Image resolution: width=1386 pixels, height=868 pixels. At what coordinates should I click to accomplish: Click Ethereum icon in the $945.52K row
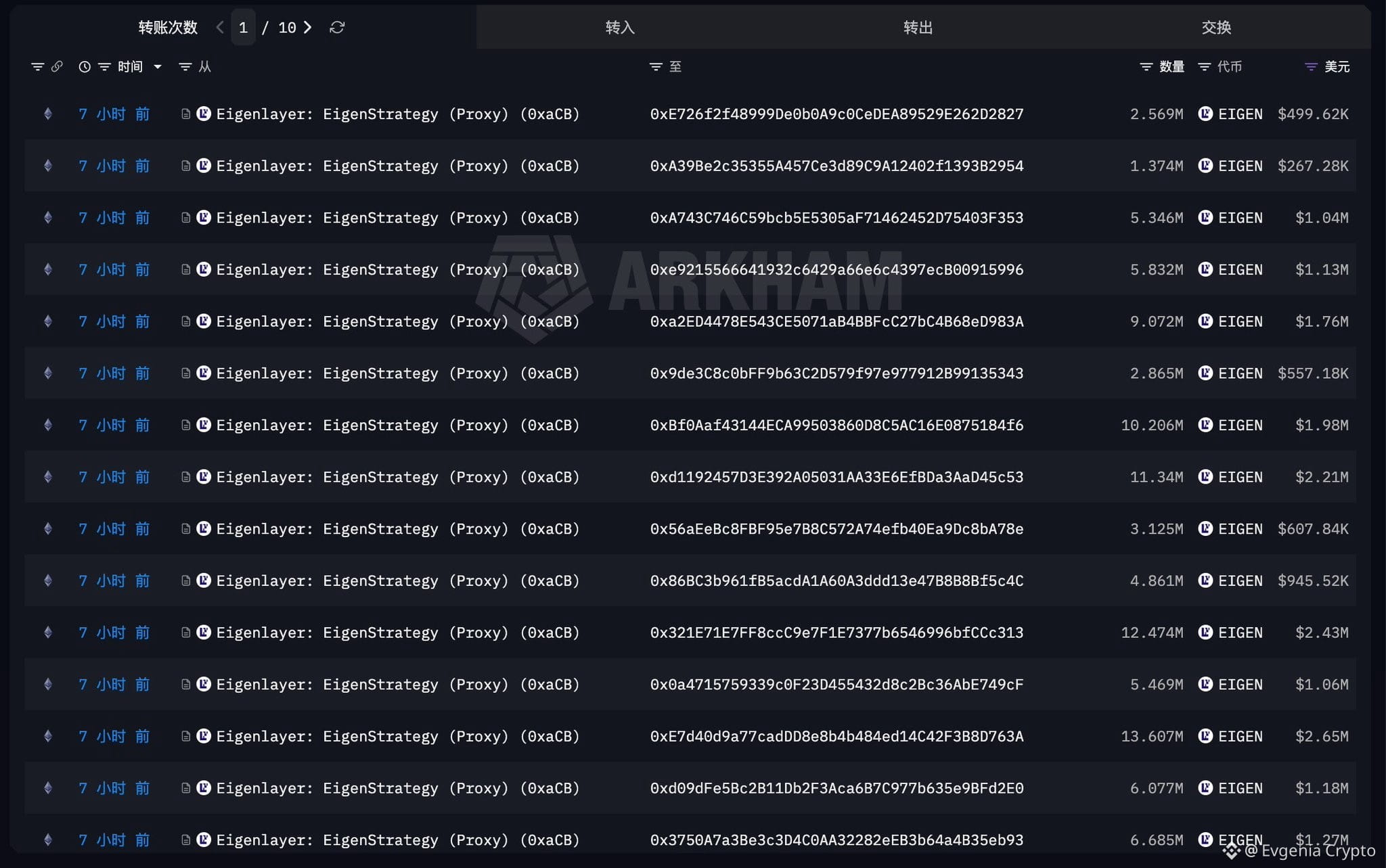tap(48, 580)
